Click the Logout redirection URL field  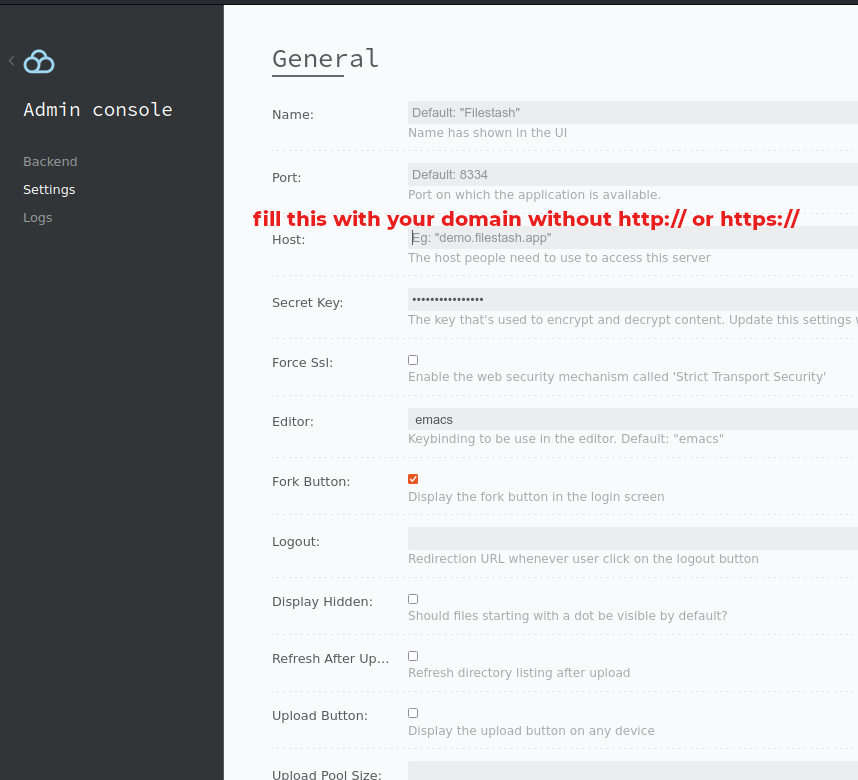coord(632,539)
